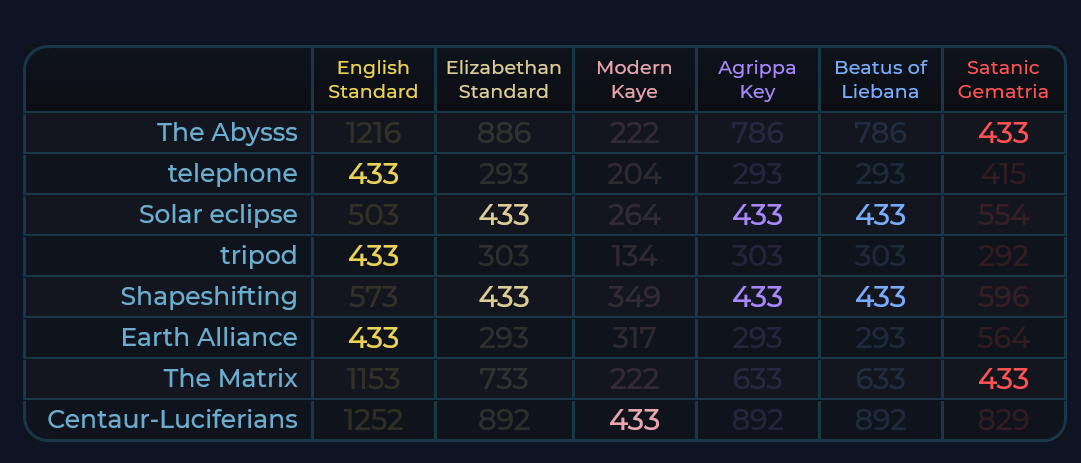Open the "Shapeshifting" phrase link
Image resolution: width=1081 pixels, height=463 pixels.
click(209, 297)
